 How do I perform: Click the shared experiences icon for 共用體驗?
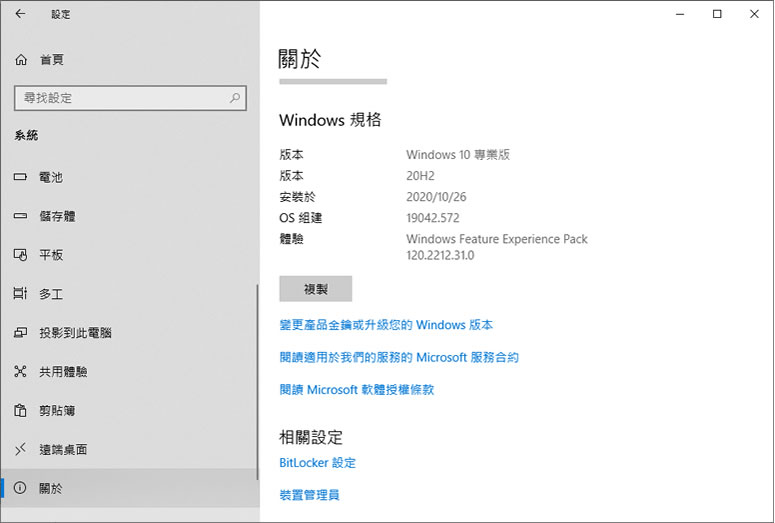pos(20,371)
